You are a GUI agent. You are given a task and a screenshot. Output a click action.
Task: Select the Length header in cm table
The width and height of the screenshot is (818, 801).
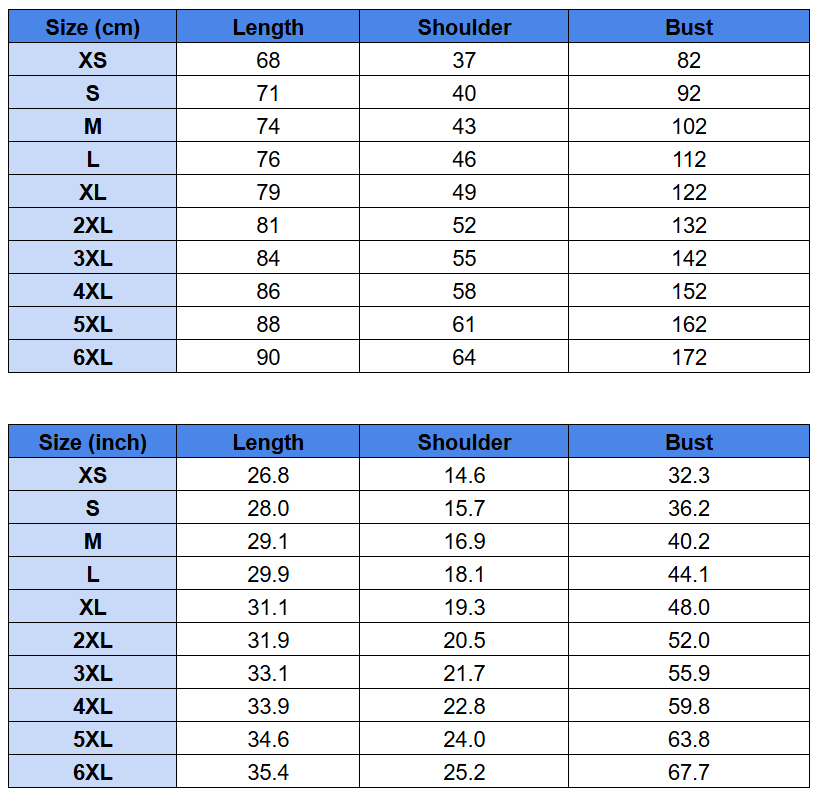point(268,27)
